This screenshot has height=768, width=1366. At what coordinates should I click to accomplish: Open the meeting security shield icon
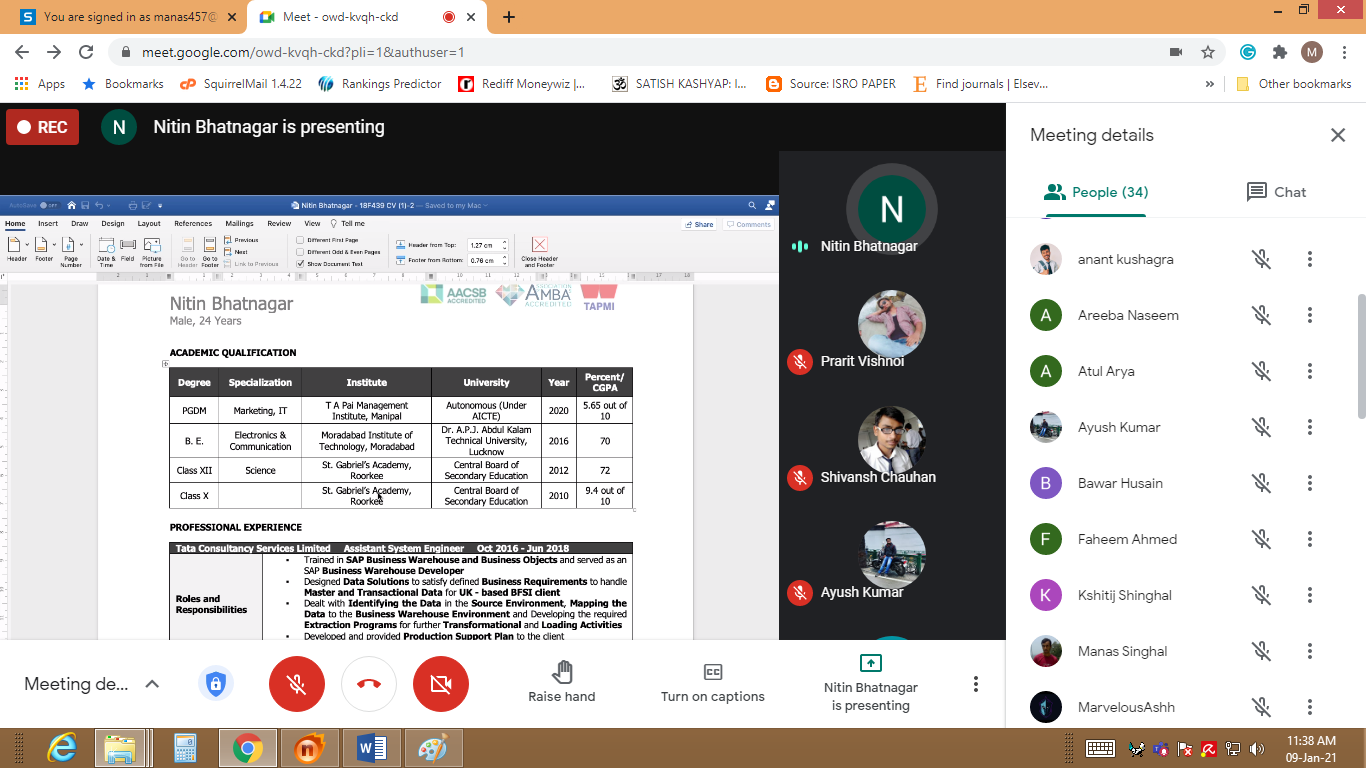click(214, 684)
